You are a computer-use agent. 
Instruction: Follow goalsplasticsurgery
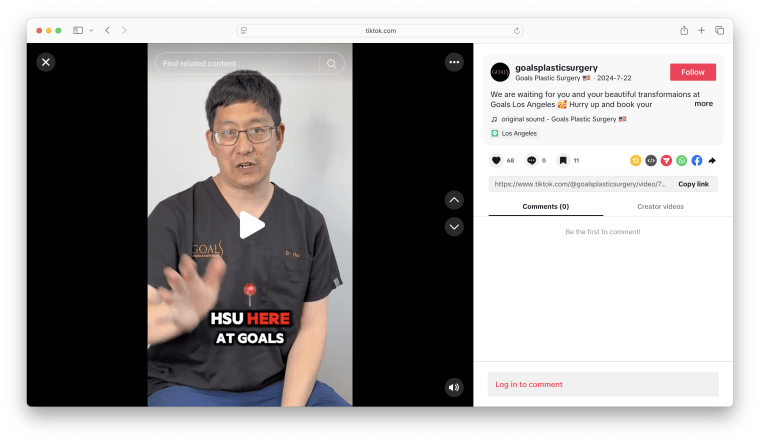pyautogui.click(x=693, y=72)
